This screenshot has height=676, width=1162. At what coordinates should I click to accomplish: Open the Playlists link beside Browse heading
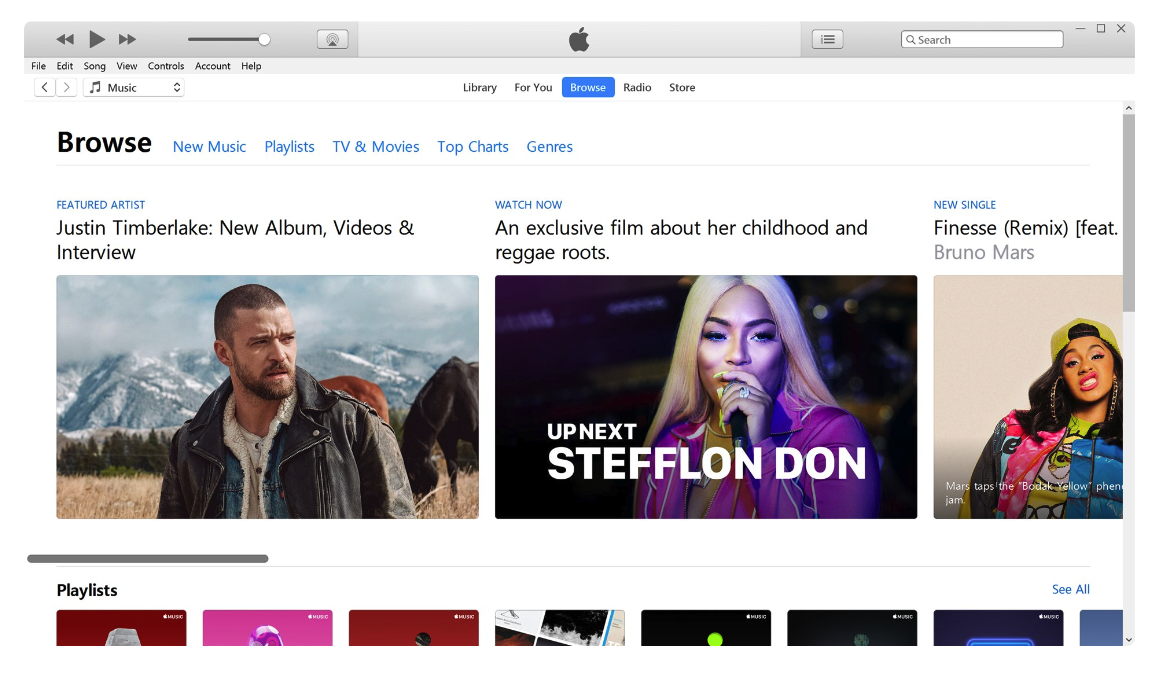tap(290, 147)
